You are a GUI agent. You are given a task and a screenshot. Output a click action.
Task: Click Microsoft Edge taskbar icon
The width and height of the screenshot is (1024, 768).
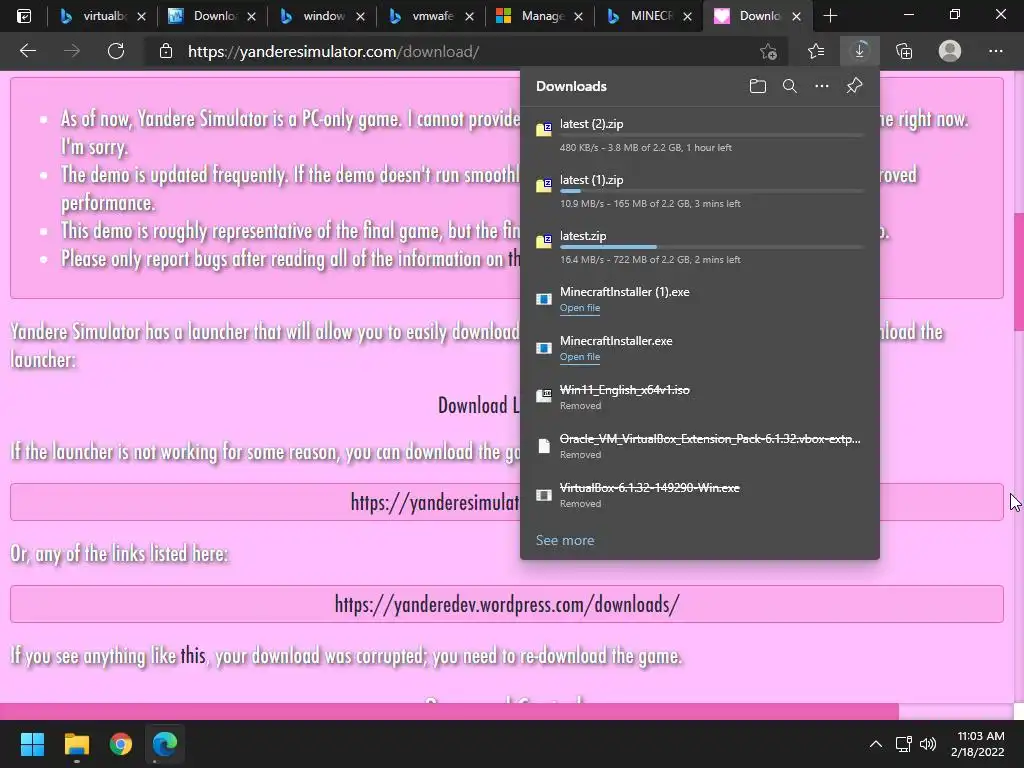(x=165, y=744)
